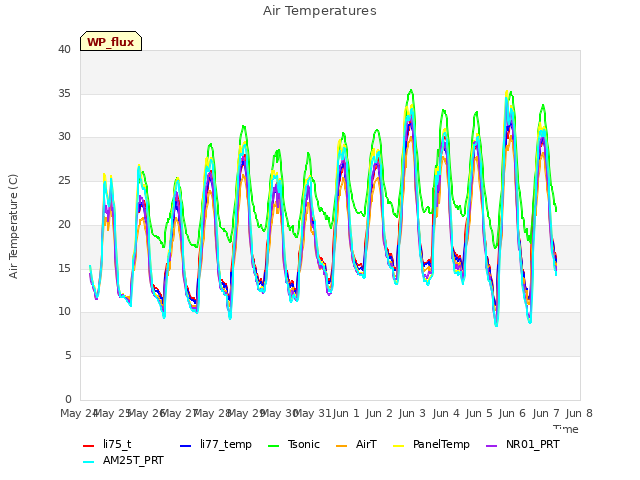The height and width of the screenshot is (480, 640).
Task: Click the y-axis tick label 30
Action: (x=64, y=137)
